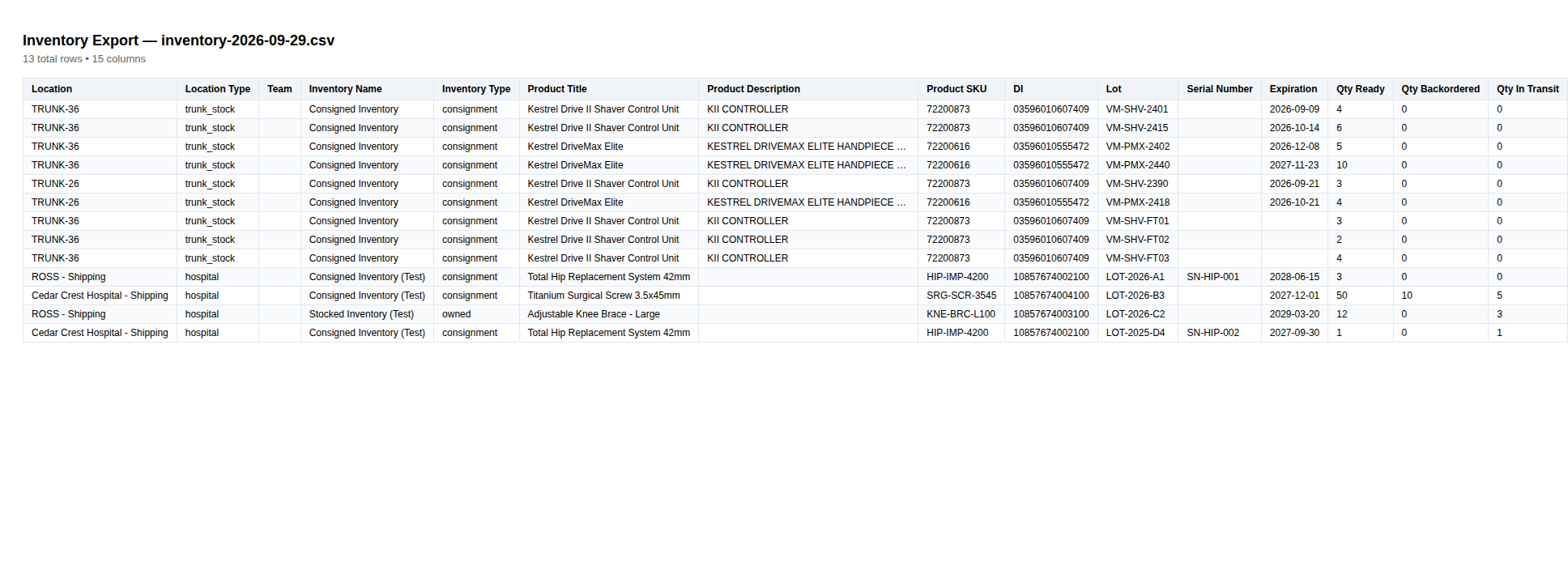Click the '13 total rows • 15 columns' subtitle
The width and height of the screenshot is (1568, 583).
[84, 59]
